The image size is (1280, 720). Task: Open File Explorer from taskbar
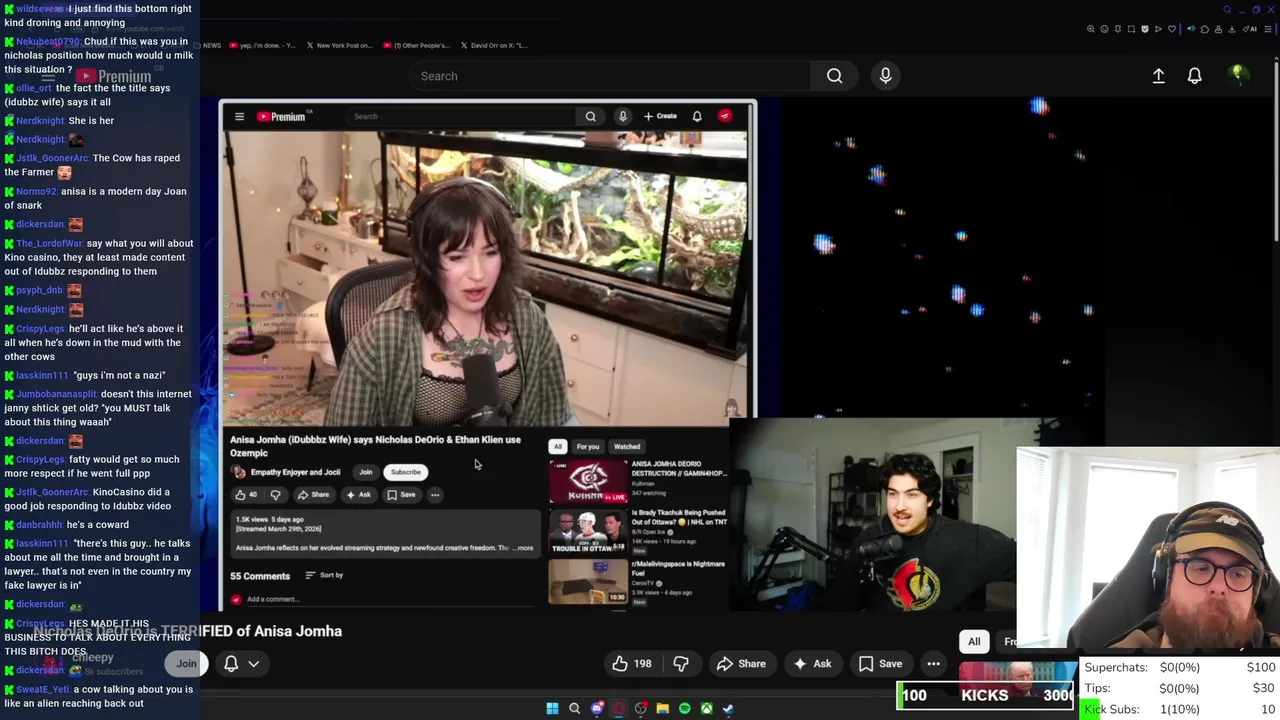(662, 708)
